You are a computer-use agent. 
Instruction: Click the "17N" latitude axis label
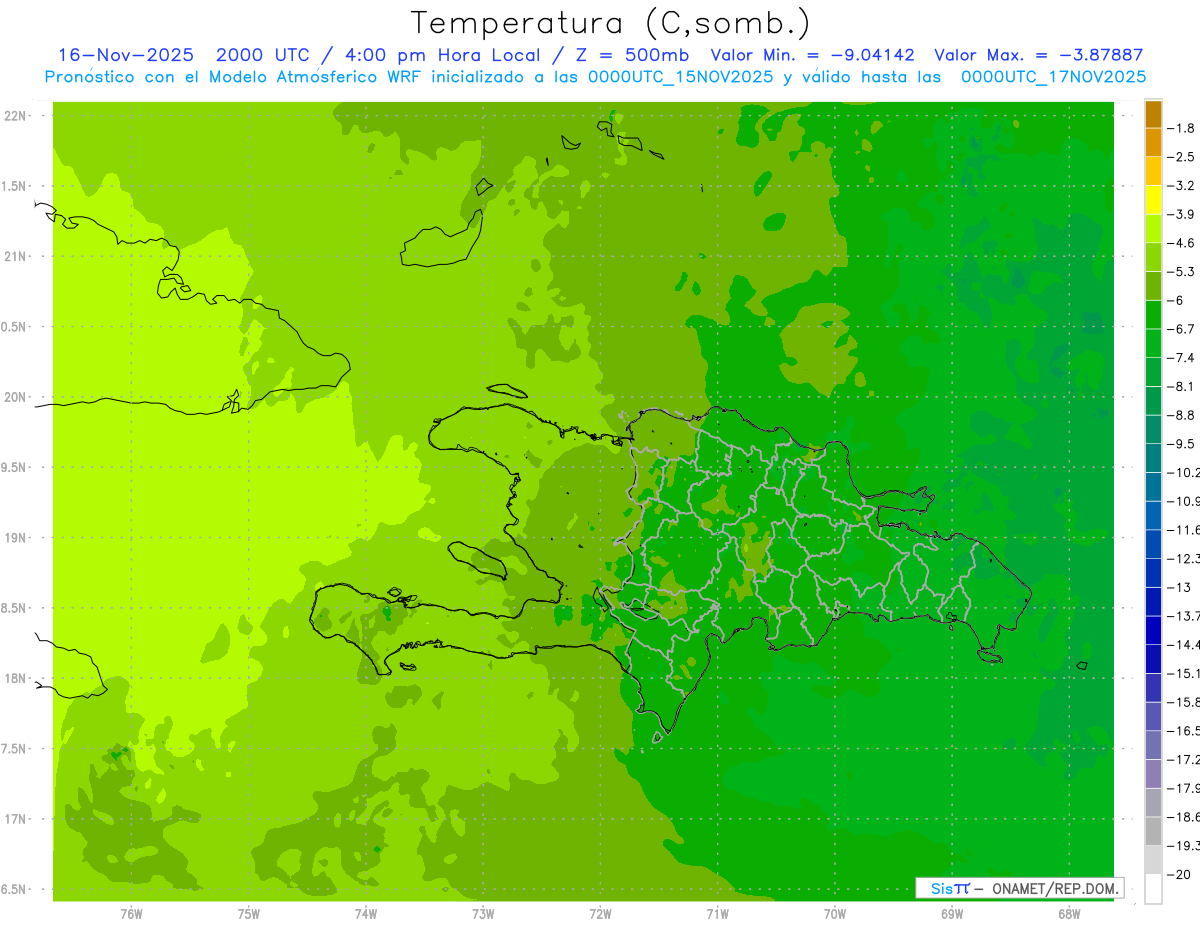15,819
